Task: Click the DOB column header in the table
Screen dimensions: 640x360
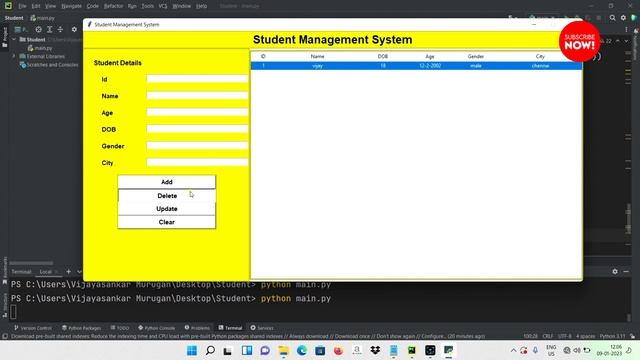Action: 383,56
